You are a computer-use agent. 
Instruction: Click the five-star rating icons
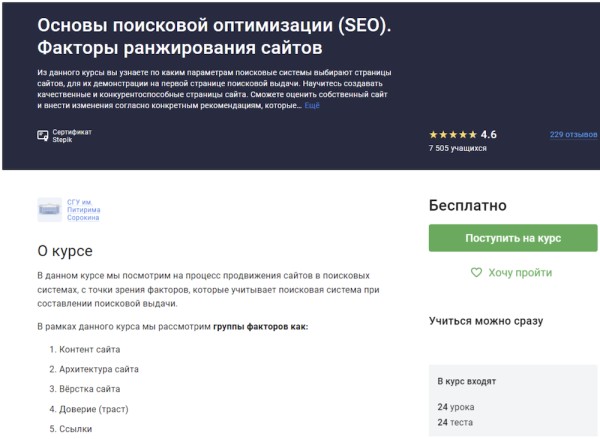453,135
